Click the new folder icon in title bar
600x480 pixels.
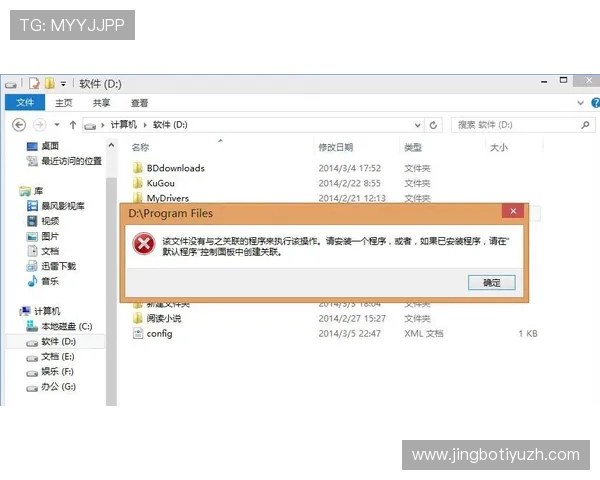click(49, 83)
